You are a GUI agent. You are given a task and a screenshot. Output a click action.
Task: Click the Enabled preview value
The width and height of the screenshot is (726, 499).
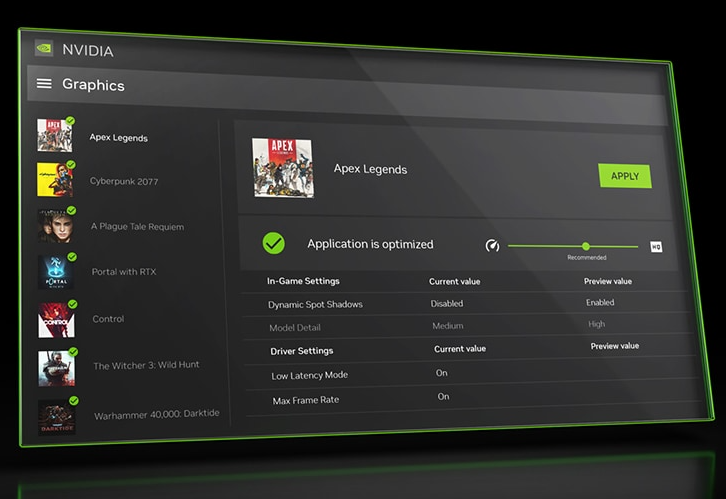tap(600, 302)
